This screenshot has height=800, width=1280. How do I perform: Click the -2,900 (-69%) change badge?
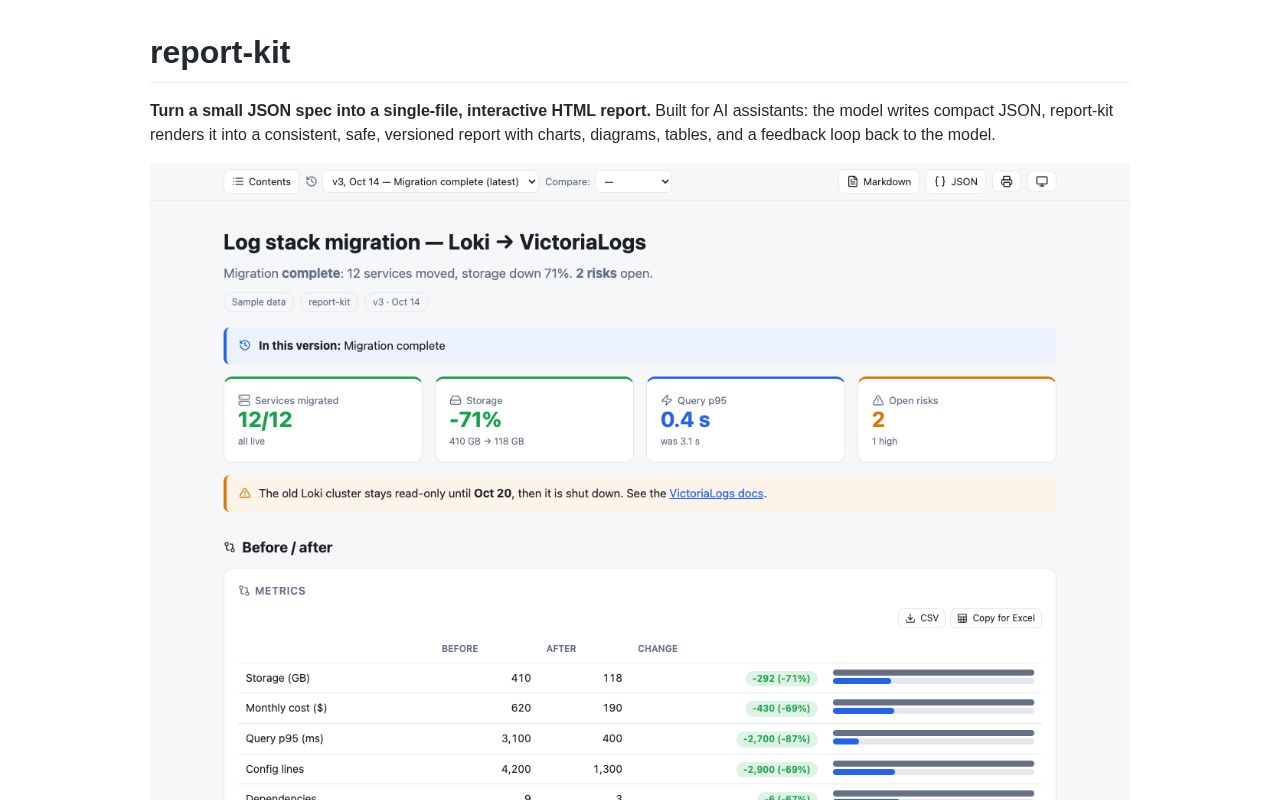click(777, 769)
